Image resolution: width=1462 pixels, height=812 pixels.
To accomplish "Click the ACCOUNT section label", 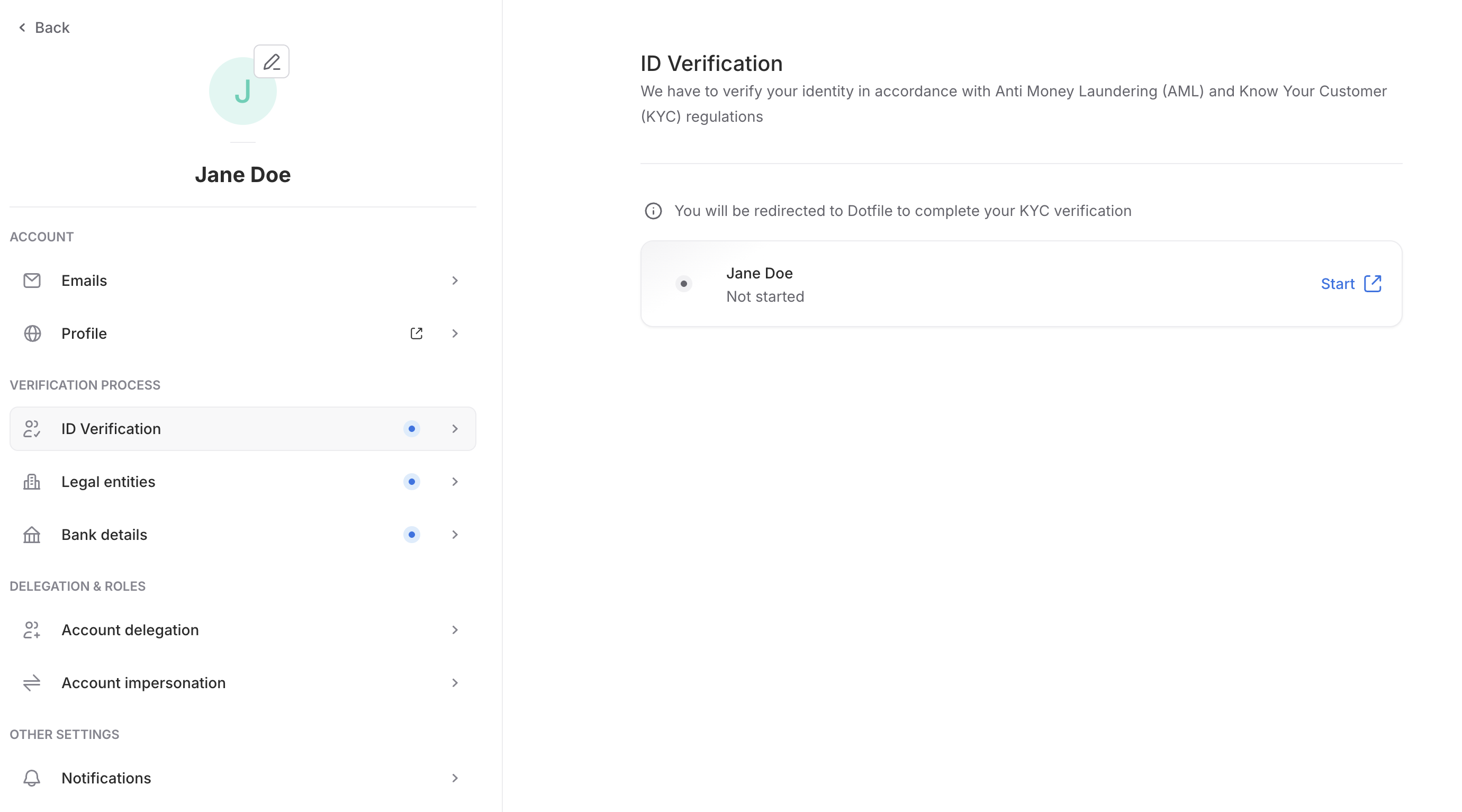I will [41, 237].
